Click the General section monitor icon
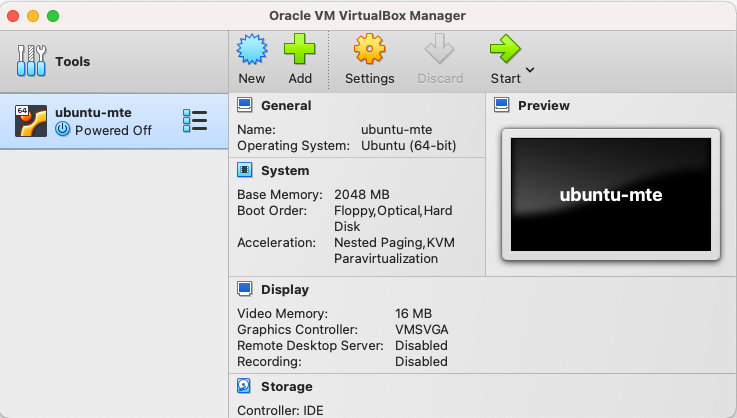 [x=244, y=105]
